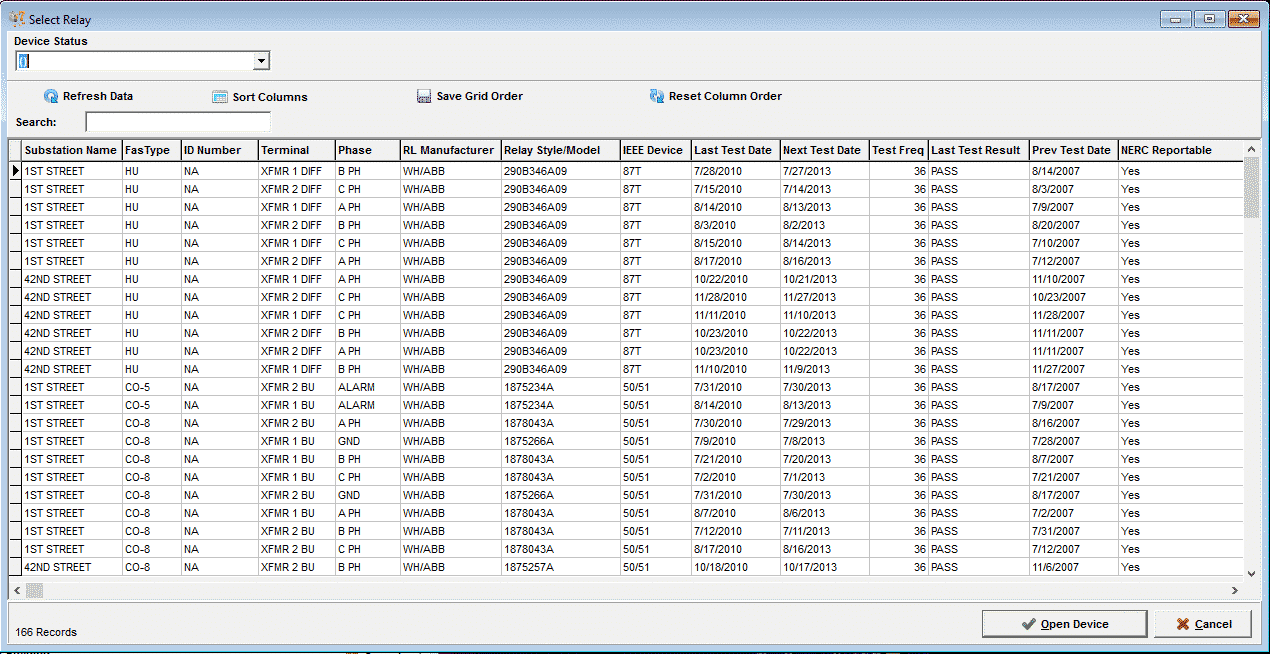Click the X icon on Cancel button
The width and height of the screenshot is (1270, 654).
click(x=1183, y=624)
